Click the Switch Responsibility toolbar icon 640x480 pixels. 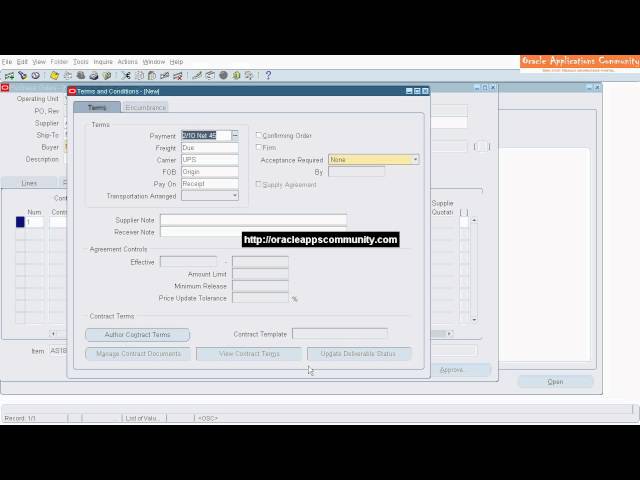81,76
